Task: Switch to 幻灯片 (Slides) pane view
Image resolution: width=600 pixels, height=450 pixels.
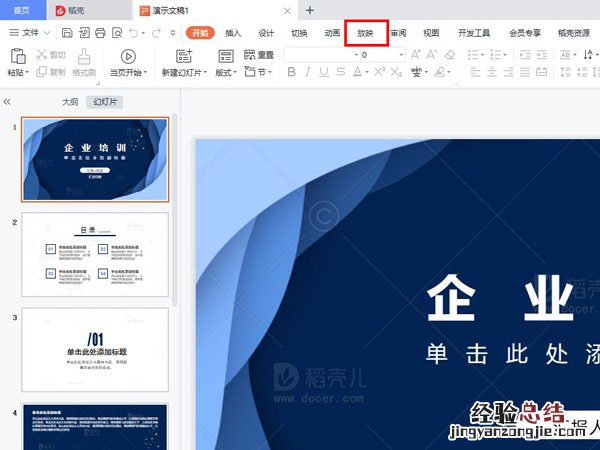Action: click(104, 102)
